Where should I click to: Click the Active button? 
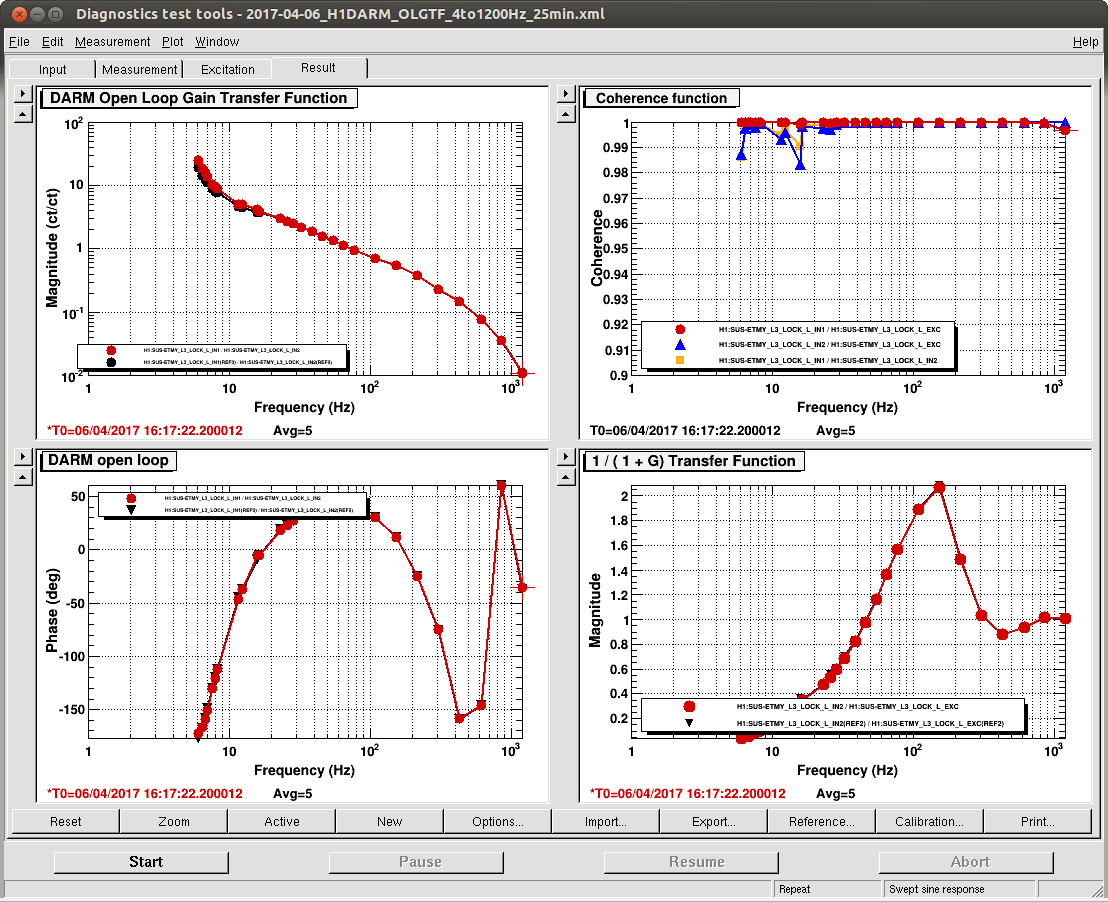[x=282, y=821]
